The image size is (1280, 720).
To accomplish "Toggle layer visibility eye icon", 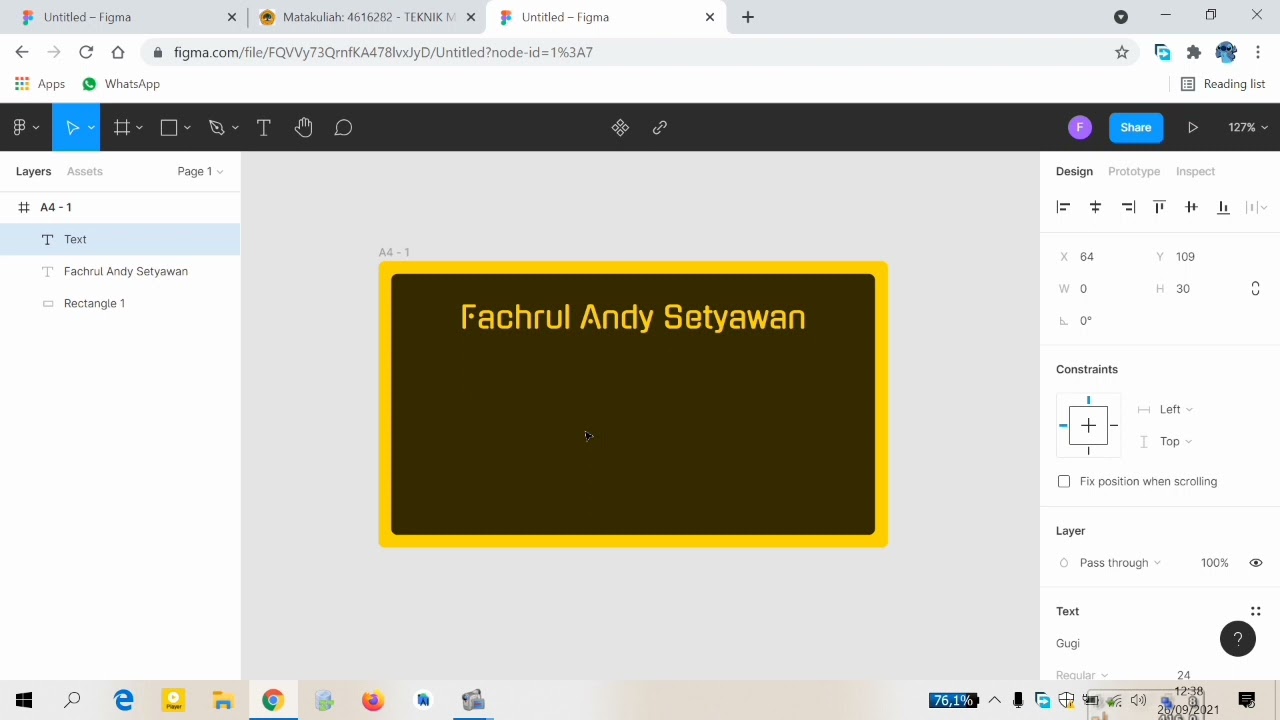I will point(1256,563).
